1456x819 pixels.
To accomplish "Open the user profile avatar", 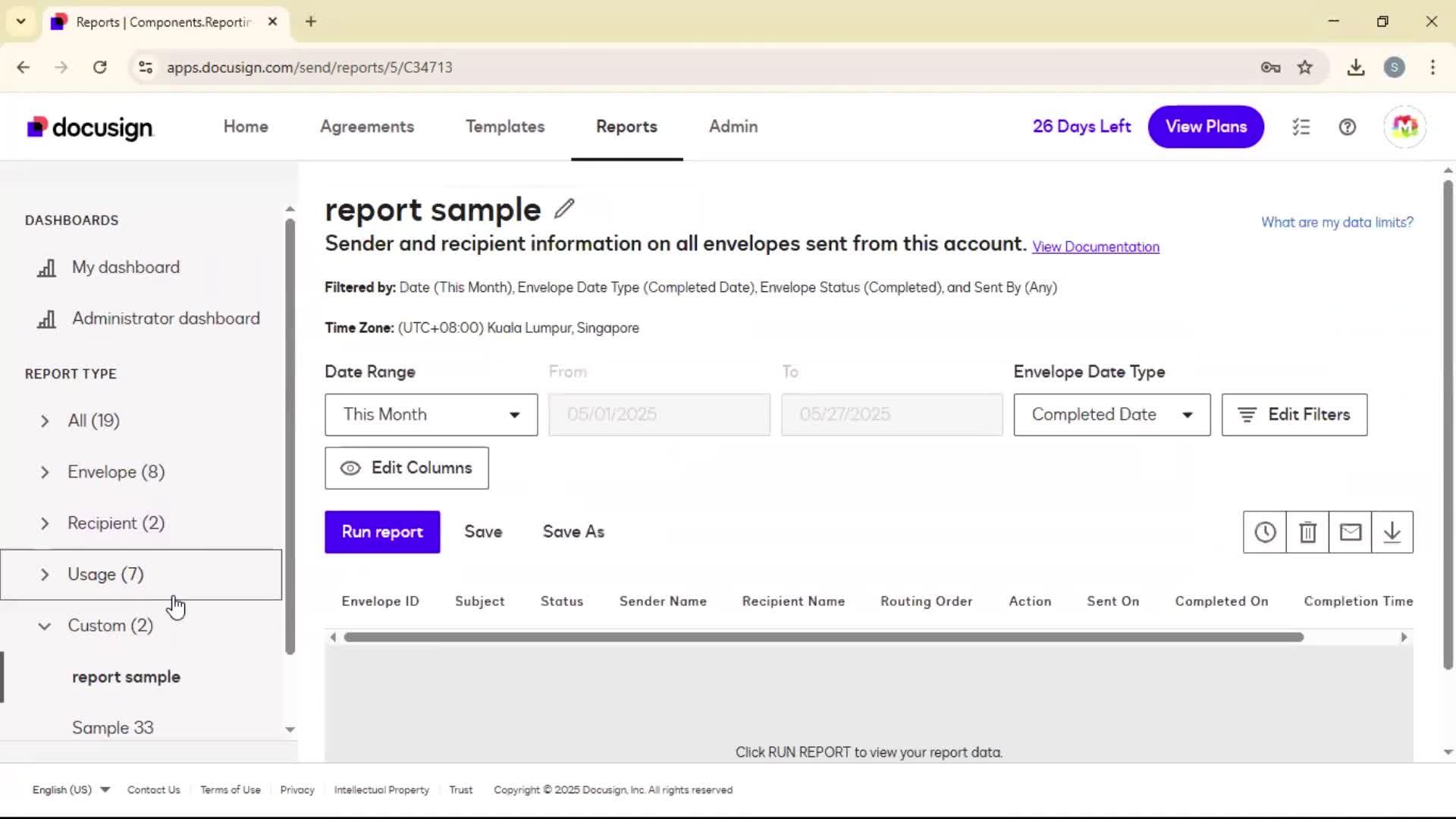I will [x=1404, y=127].
